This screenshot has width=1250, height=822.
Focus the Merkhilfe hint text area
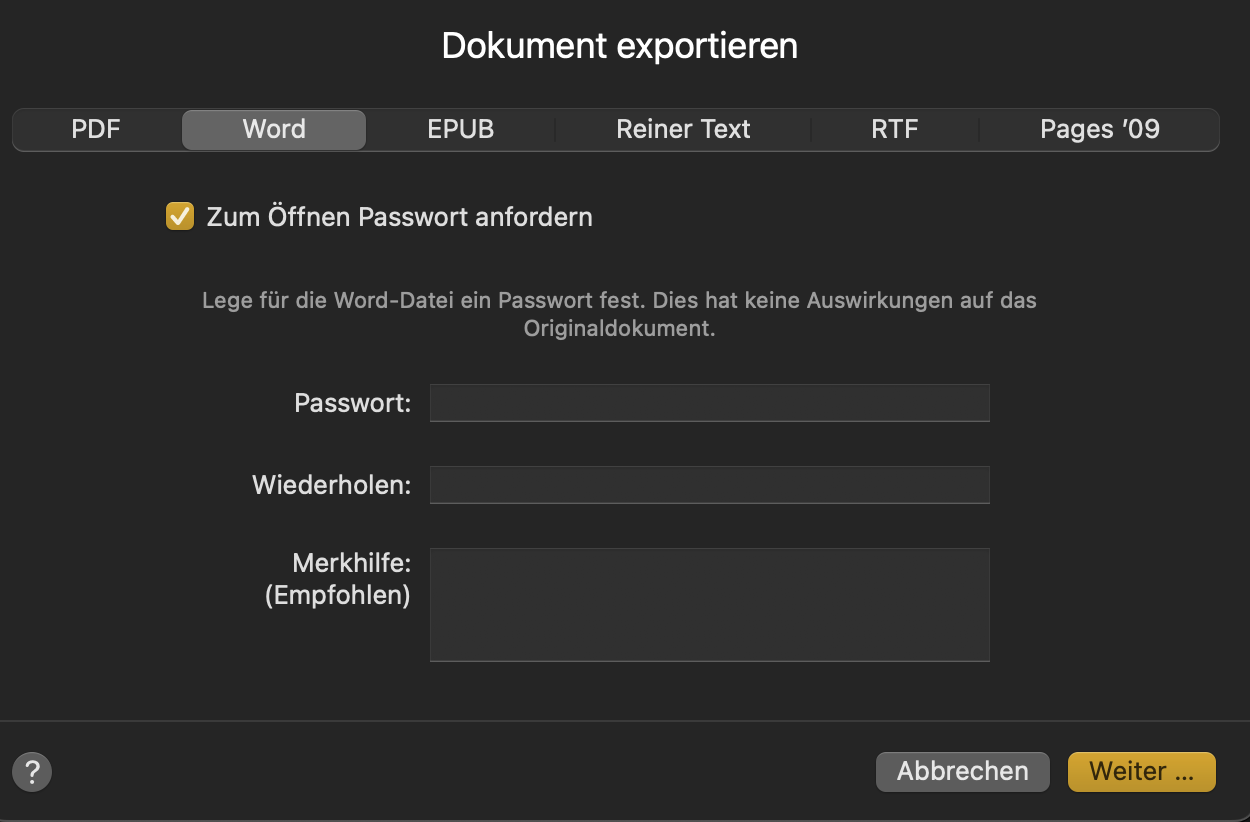[x=709, y=604]
